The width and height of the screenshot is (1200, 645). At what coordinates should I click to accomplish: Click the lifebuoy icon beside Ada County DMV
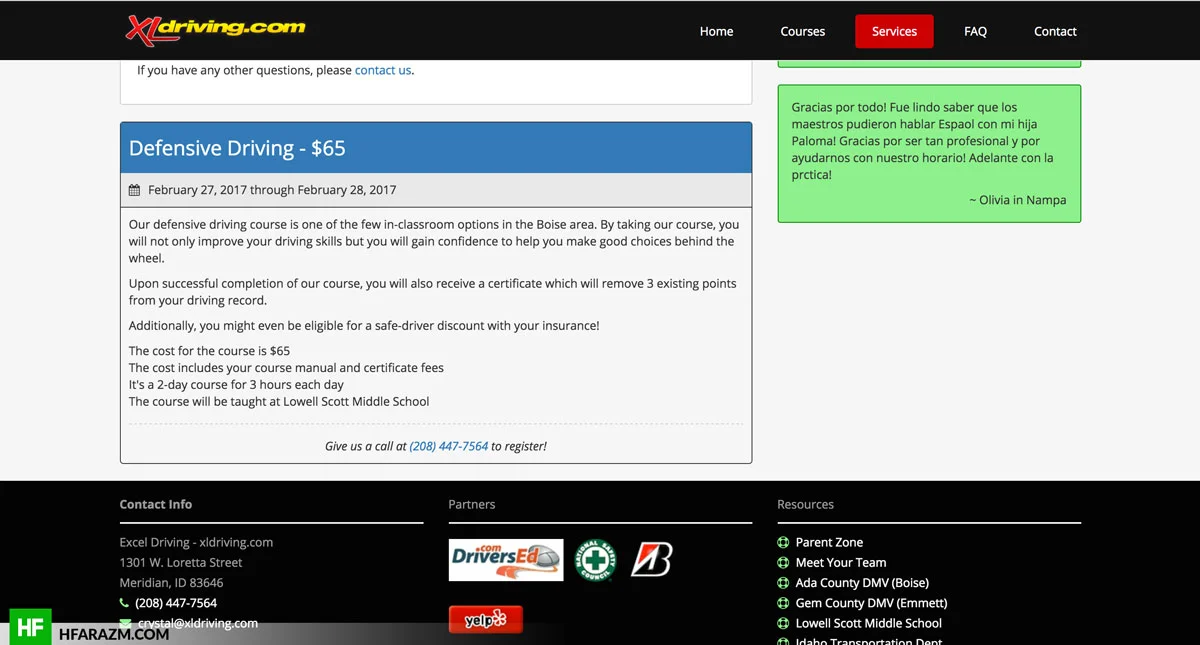tap(784, 583)
